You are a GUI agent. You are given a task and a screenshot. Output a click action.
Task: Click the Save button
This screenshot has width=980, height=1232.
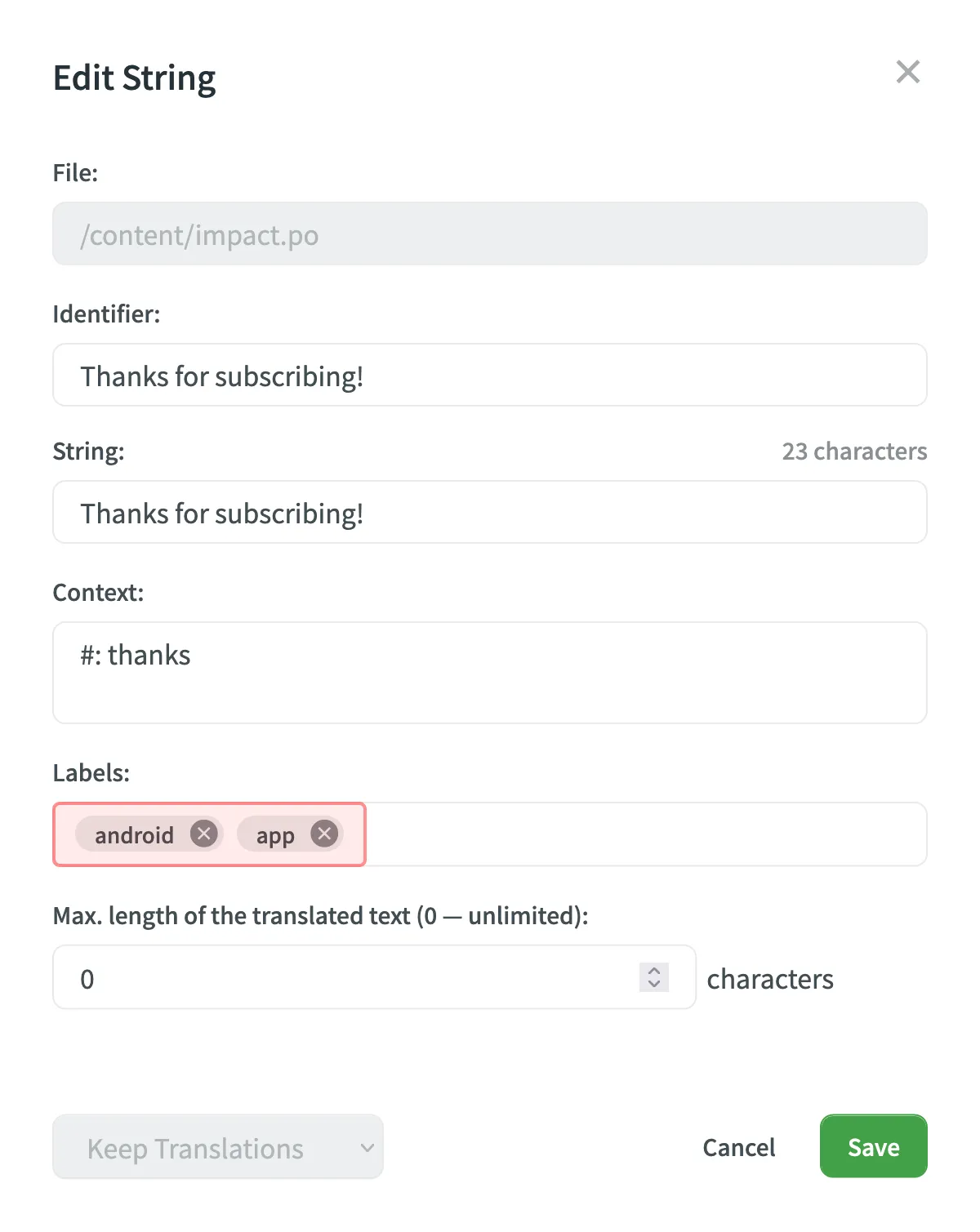[x=872, y=1146]
